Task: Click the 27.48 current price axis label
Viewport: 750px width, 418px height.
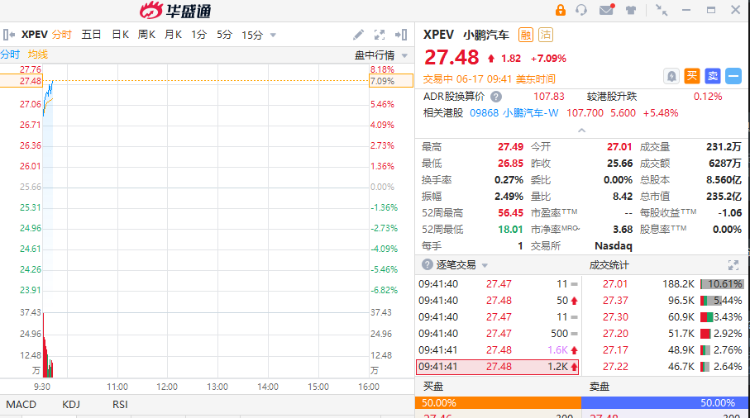Action: 22,81
